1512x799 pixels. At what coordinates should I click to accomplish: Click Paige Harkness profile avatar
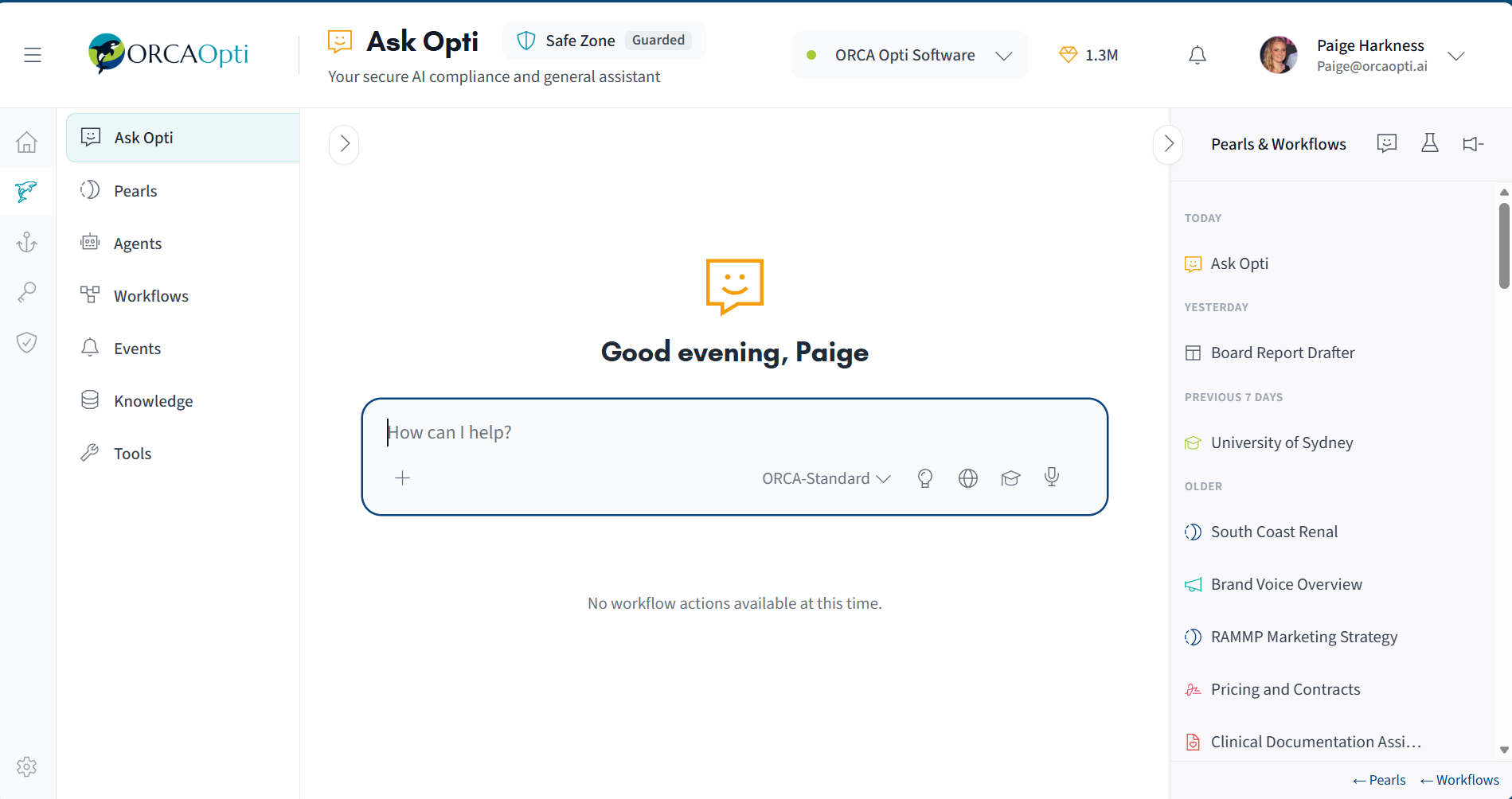pyautogui.click(x=1279, y=55)
